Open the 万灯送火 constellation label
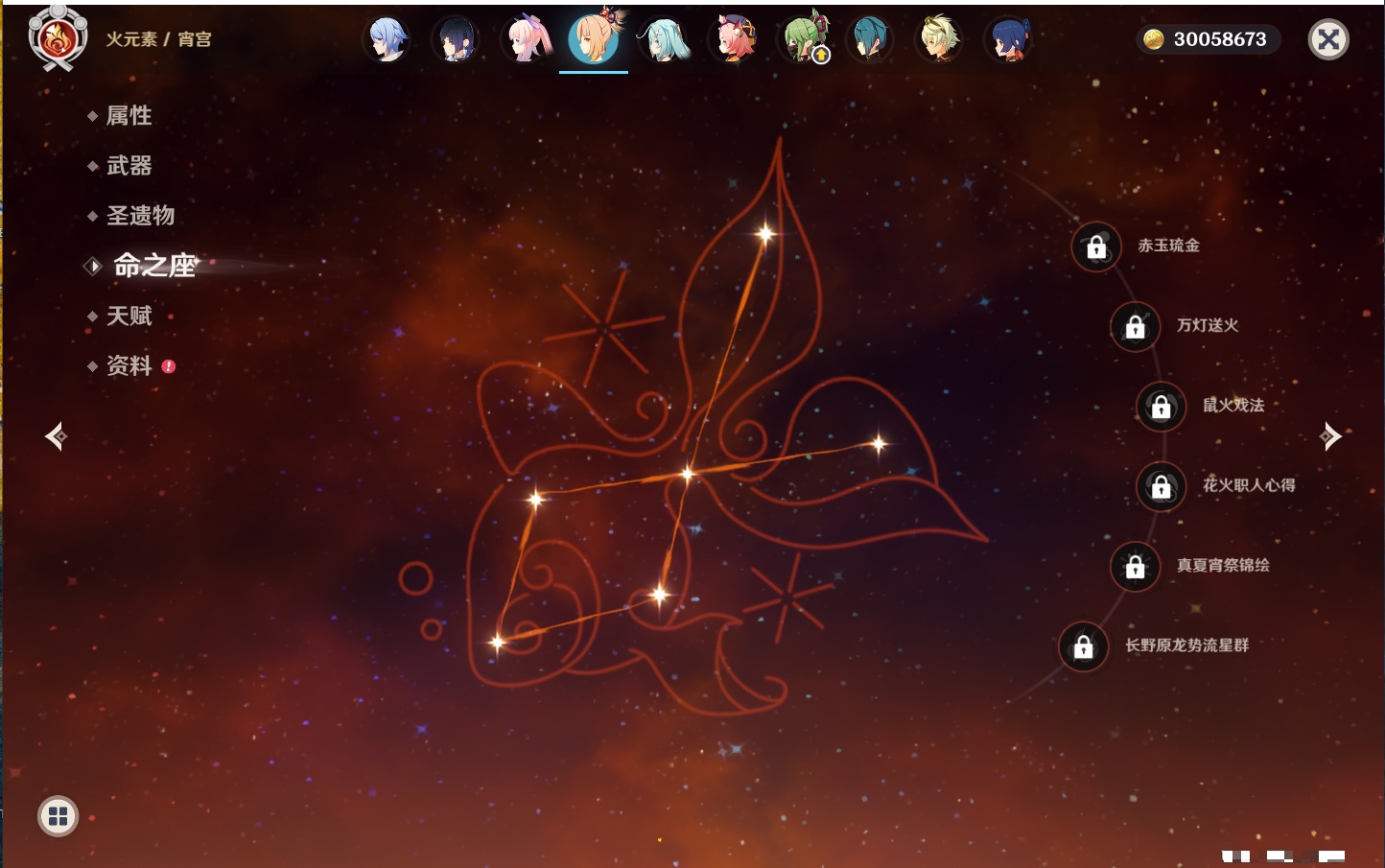 1208,325
